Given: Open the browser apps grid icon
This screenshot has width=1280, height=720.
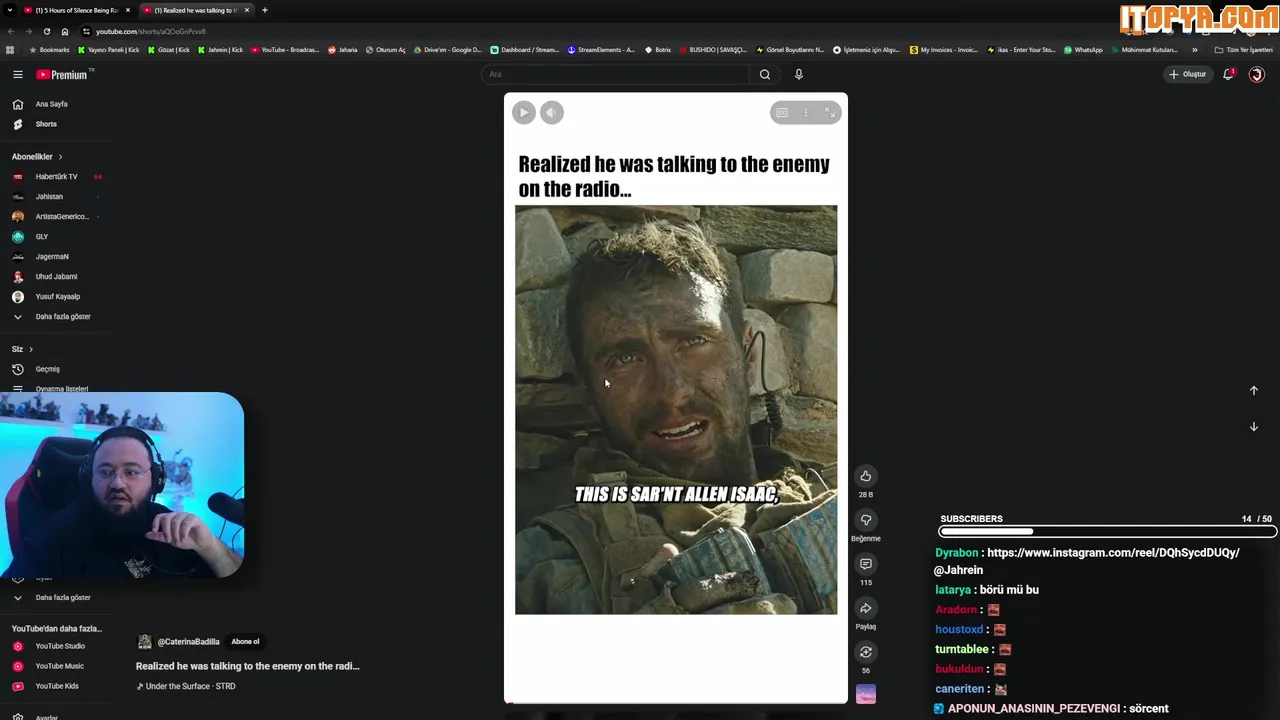Looking at the screenshot, I should point(10,50).
